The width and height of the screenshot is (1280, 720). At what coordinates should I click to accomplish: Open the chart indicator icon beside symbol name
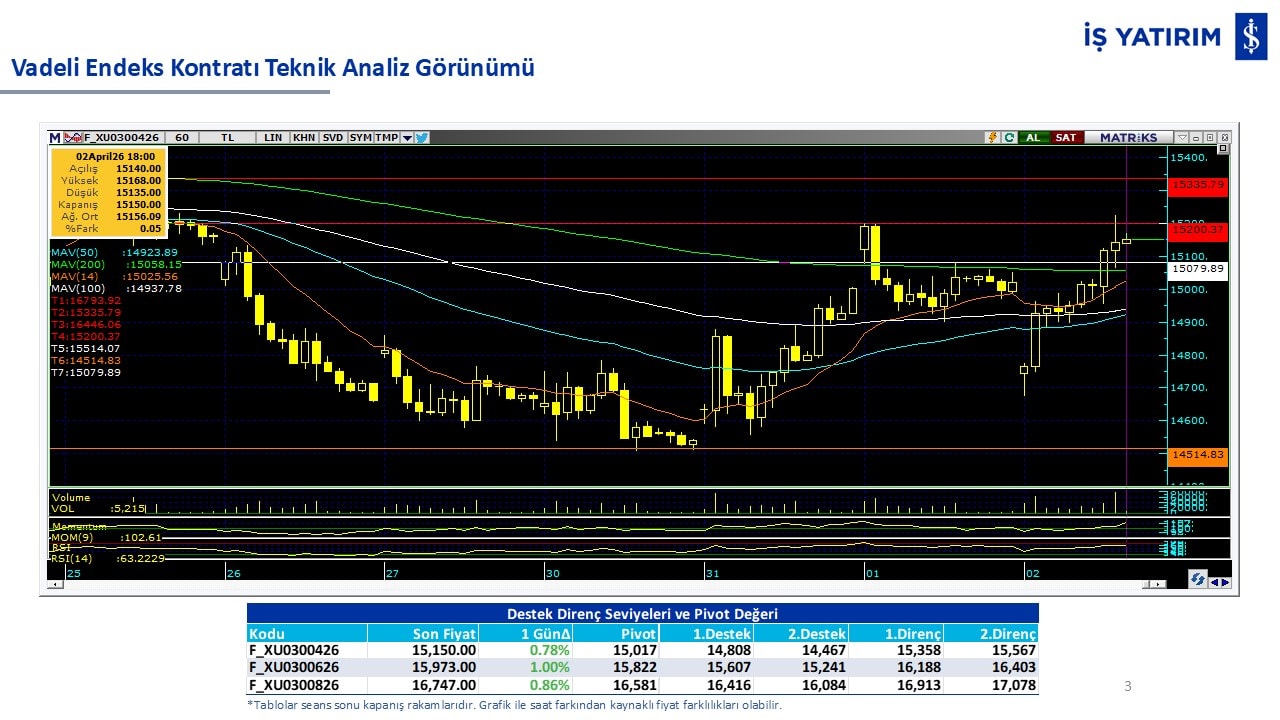[x=72, y=138]
